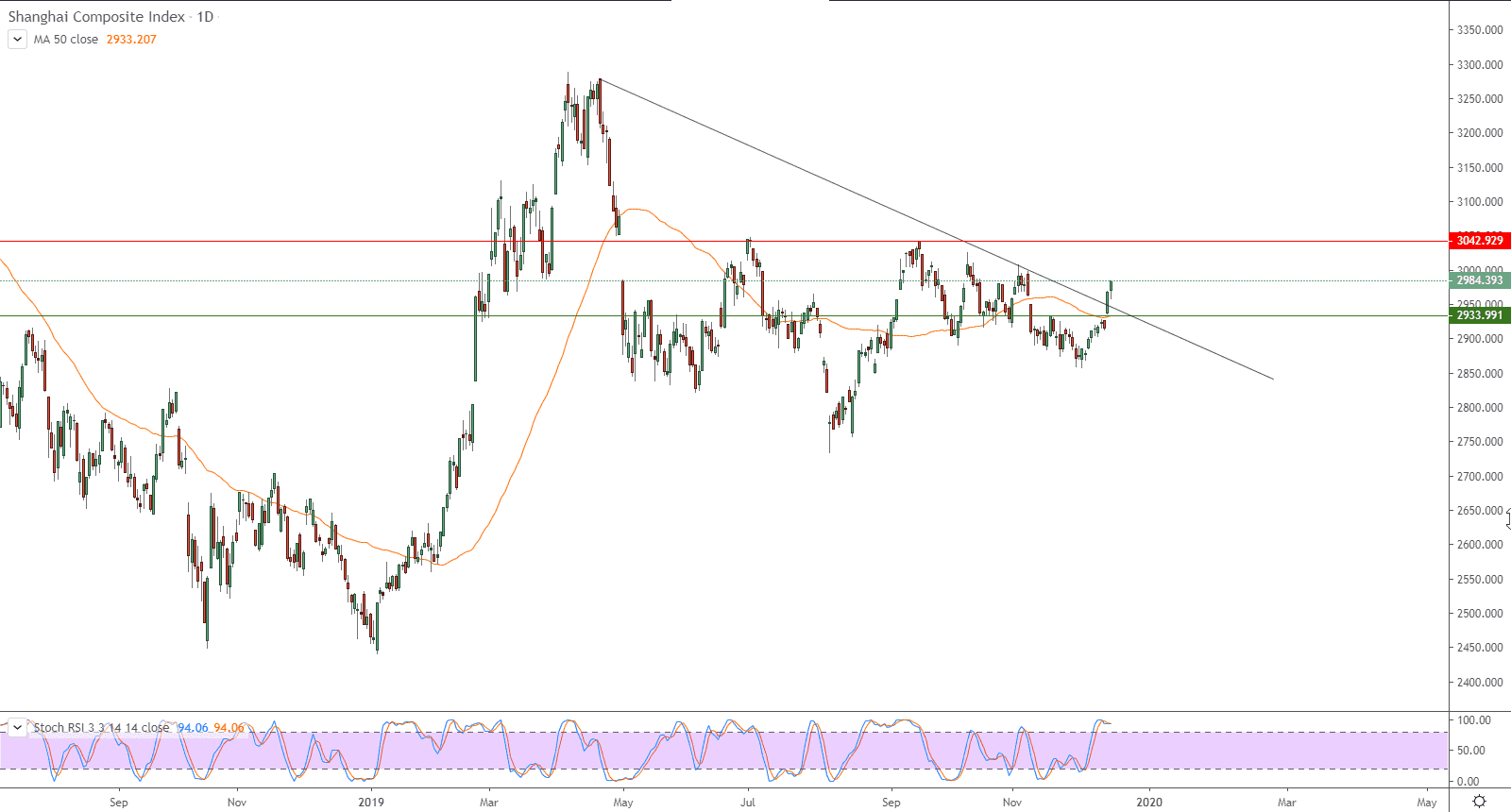The width and height of the screenshot is (1511, 812).
Task: Click the 2850.000 price axis tick
Action: 1480,374
